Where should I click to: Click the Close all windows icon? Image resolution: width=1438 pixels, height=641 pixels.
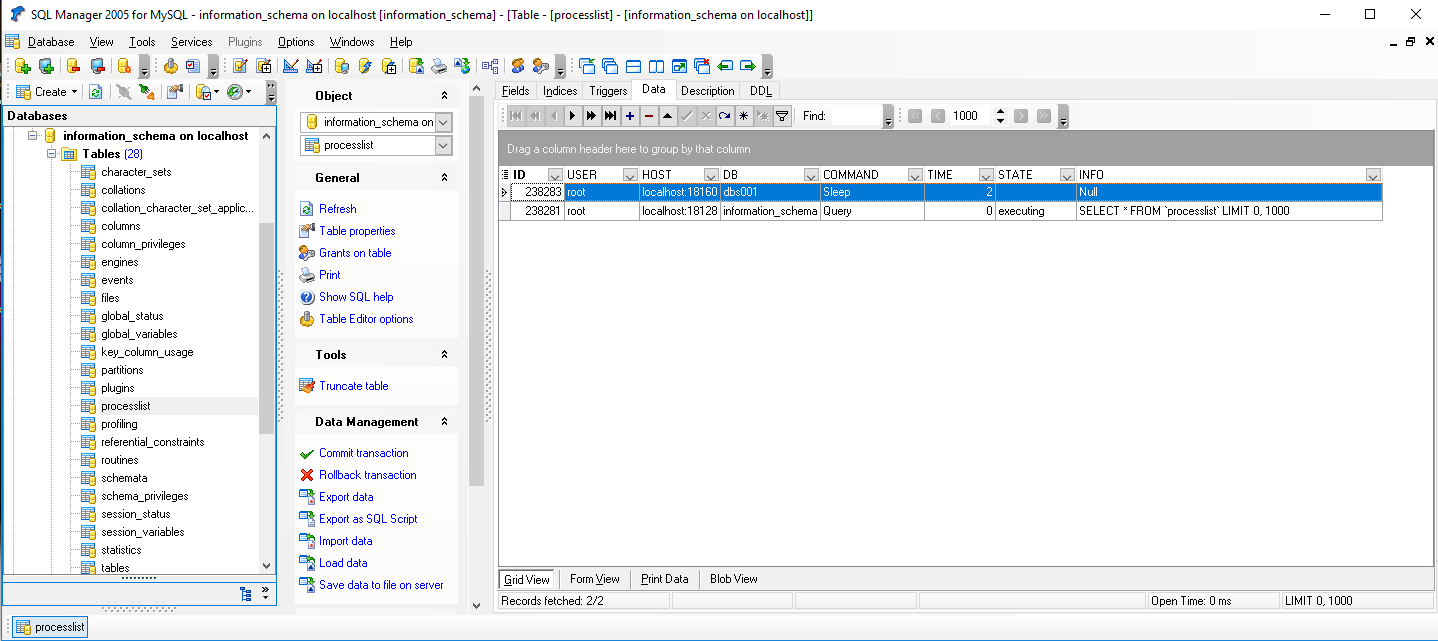[702, 66]
